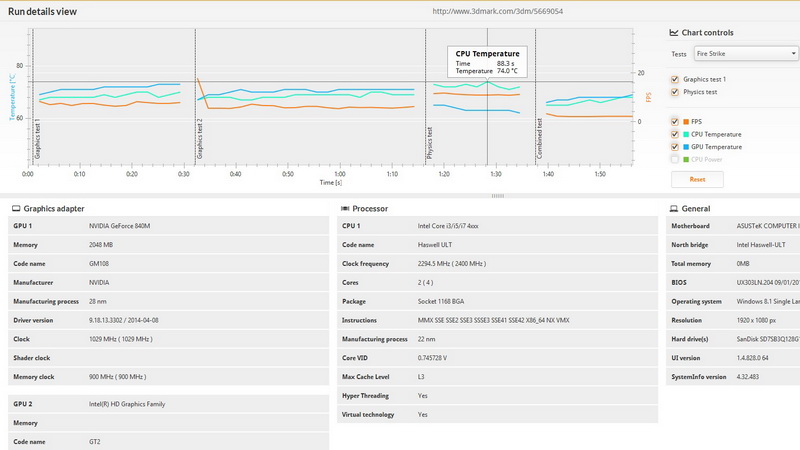Screen dimensions: 800x450
Task: Select the GM108 code name value
Action: coord(99,264)
